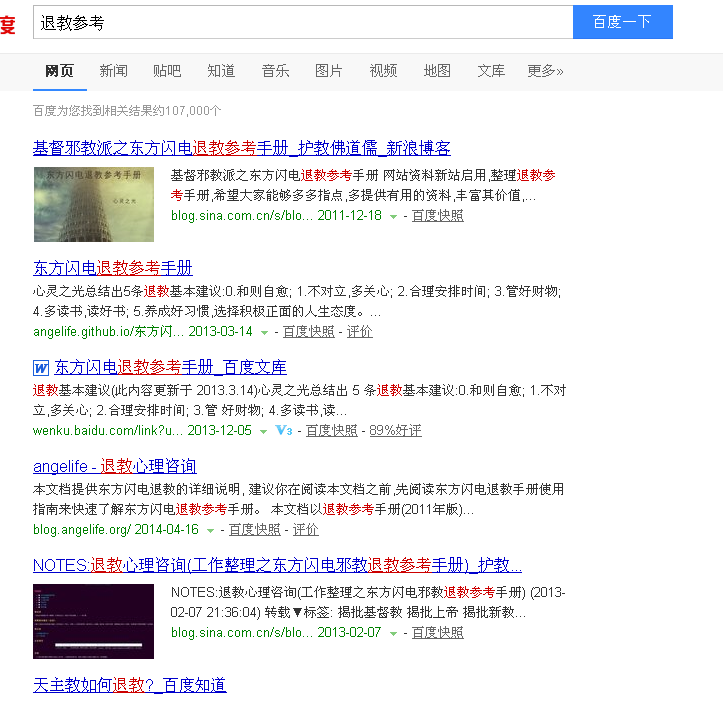Open the 贴吧 tab

pyautogui.click(x=167, y=71)
